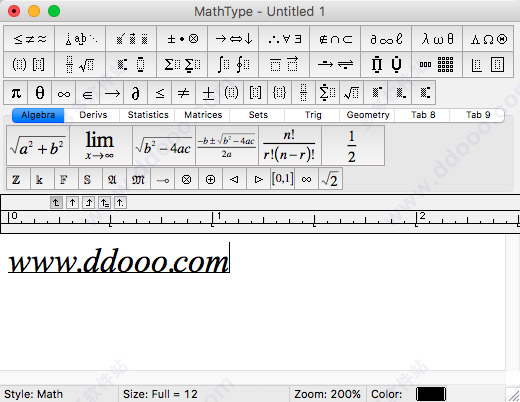Select the center tab stop
The height and width of the screenshot is (402, 520).
[x=72, y=202]
